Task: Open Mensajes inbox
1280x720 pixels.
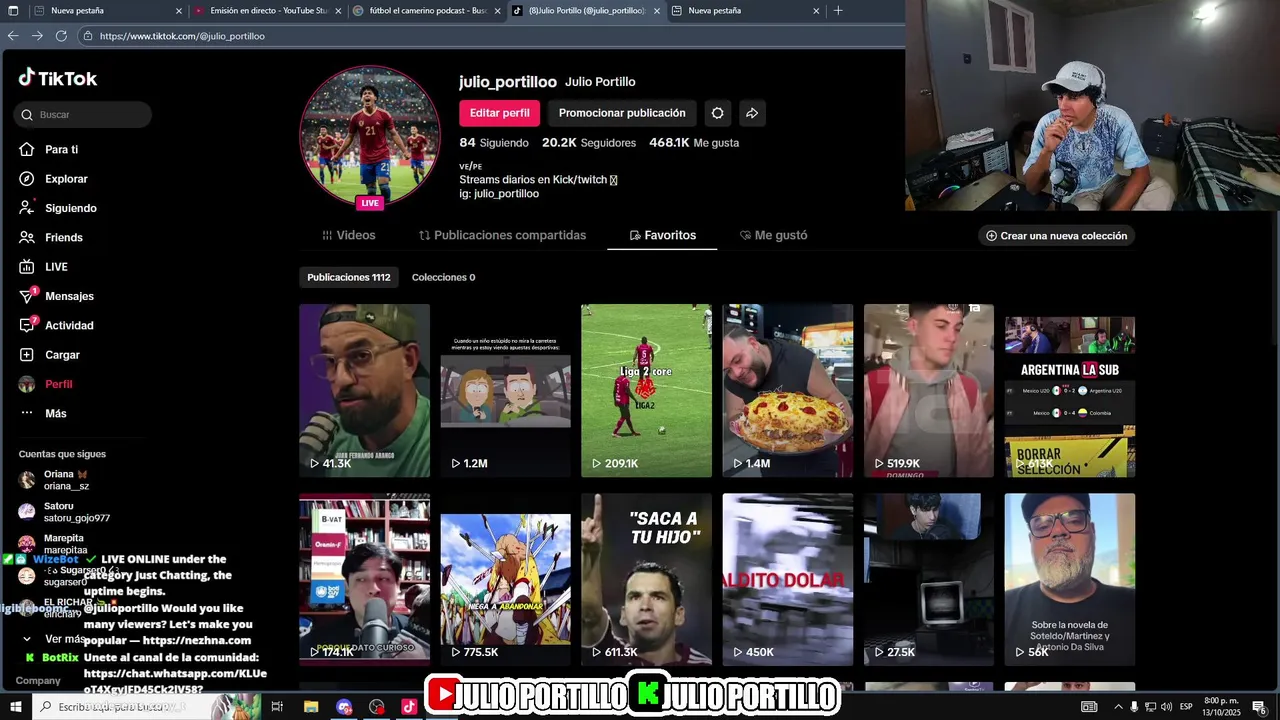Action: click(x=69, y=296)
